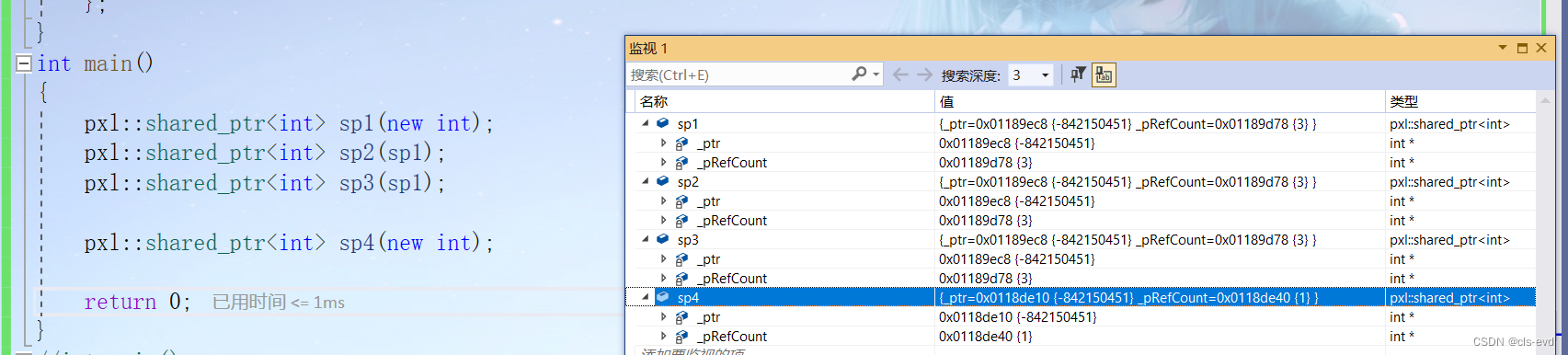The image size is (1568, 355).
Task: Collapse the int main() code block
Action: click(24, 63)
